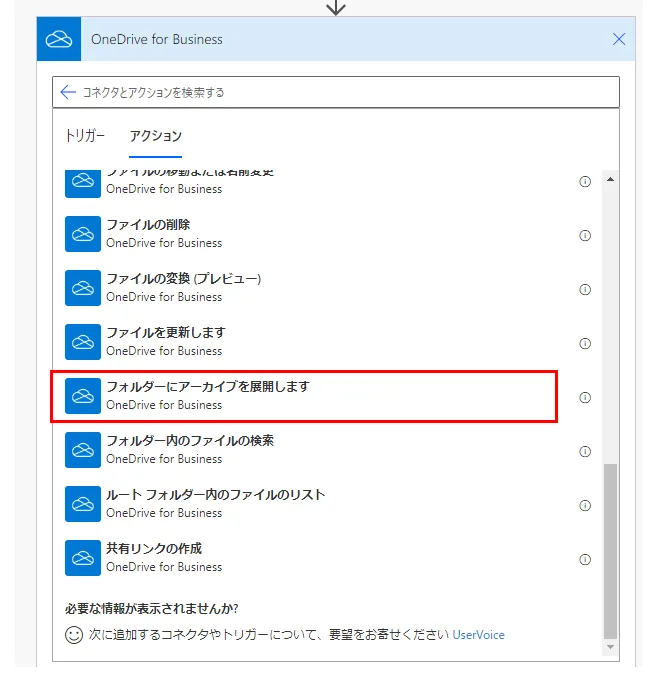Screen dimensions: 647x675
Task: Switch to the アクション tab
Action: point(155,136)
